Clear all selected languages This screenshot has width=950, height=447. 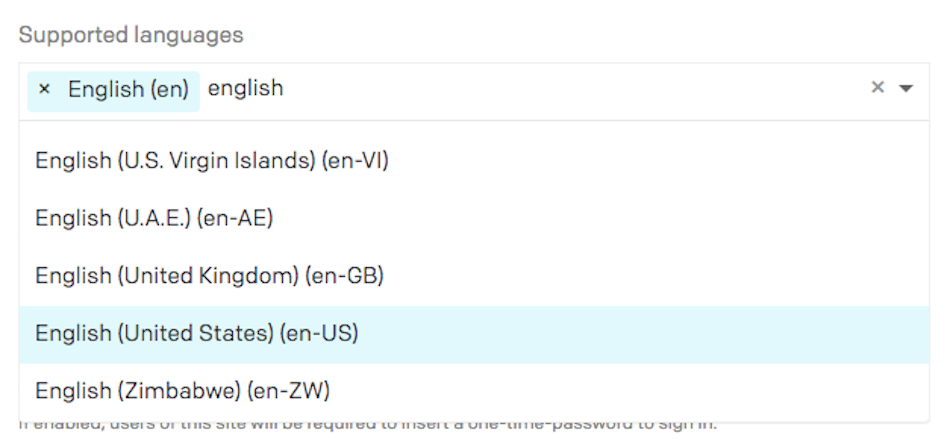point(877,88)
